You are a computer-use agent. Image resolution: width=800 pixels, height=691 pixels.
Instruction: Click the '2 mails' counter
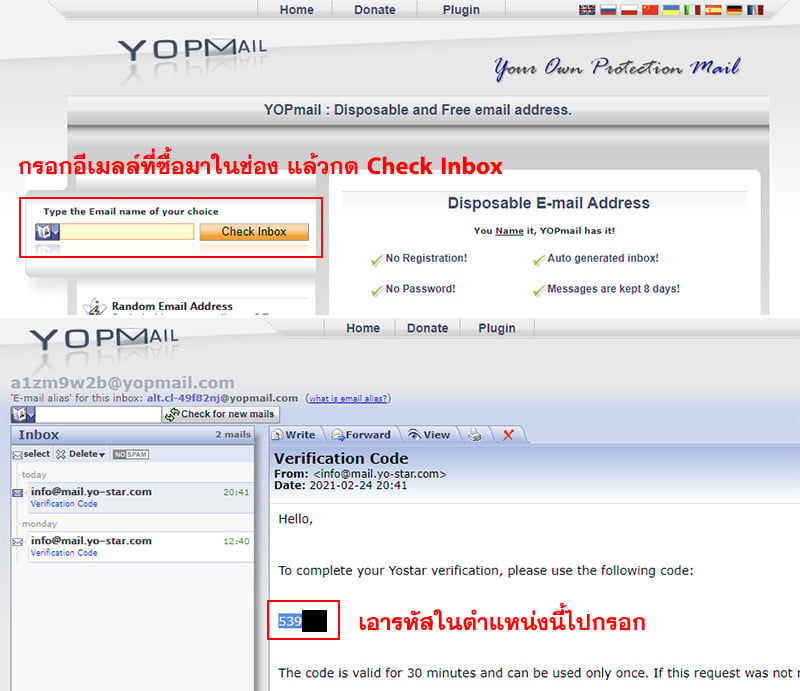[x=233, y=434]
